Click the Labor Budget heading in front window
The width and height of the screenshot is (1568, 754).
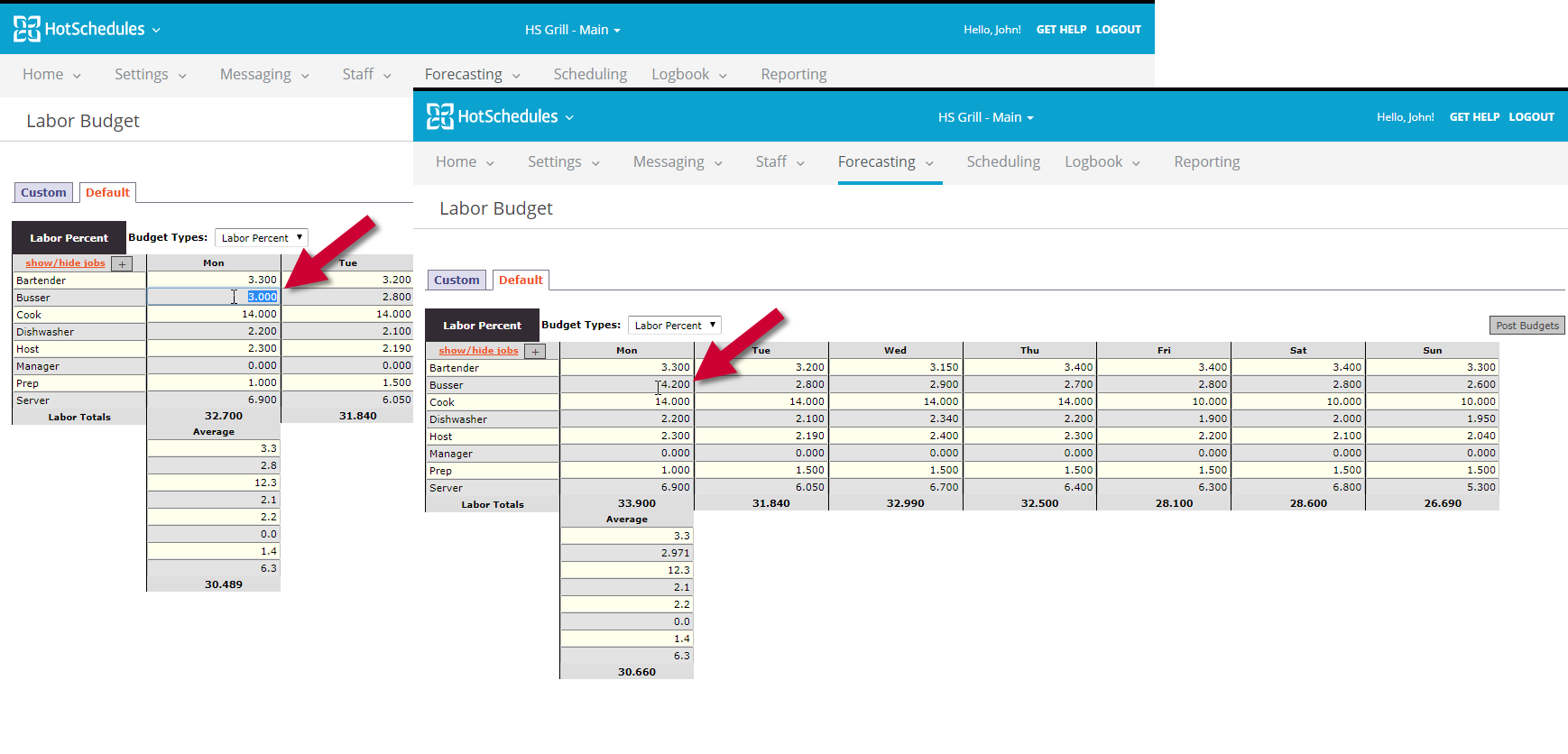click(x=496, y=209)
